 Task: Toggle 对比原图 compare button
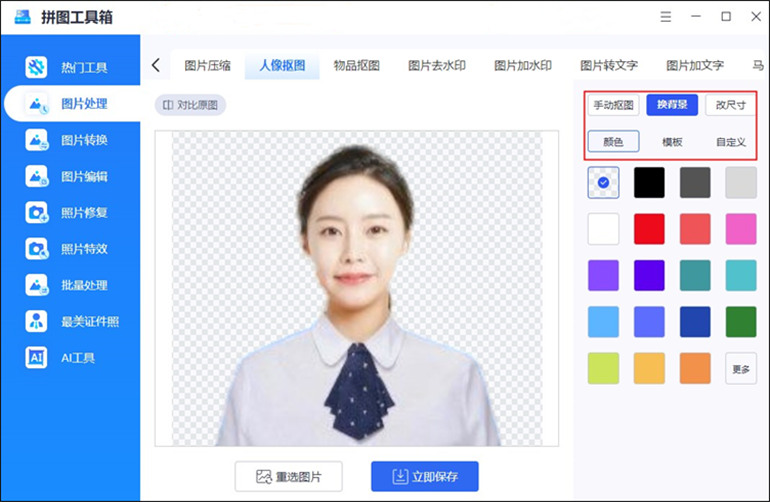(191, 105)
